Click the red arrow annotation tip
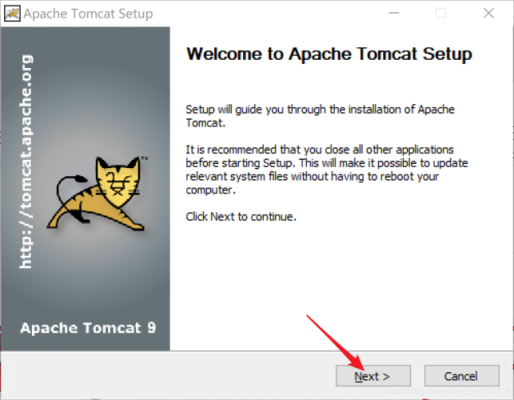The height and width of the screenshot is (400, 514). 362,368
